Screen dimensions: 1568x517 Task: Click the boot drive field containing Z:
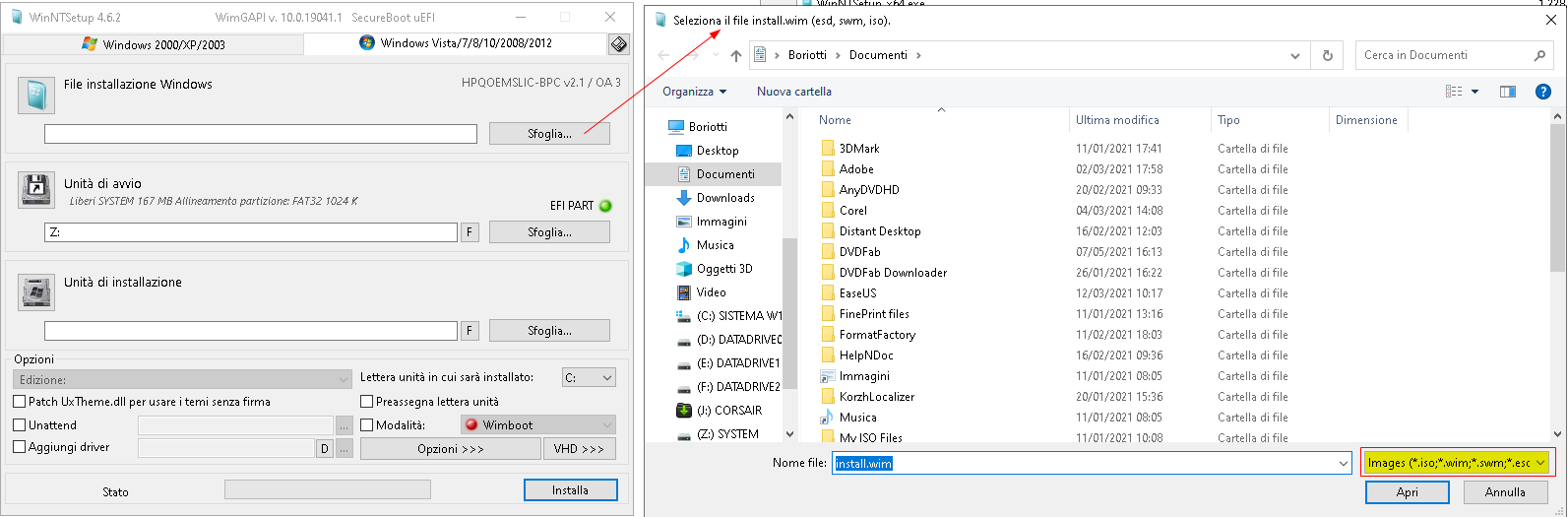[251, 232]
